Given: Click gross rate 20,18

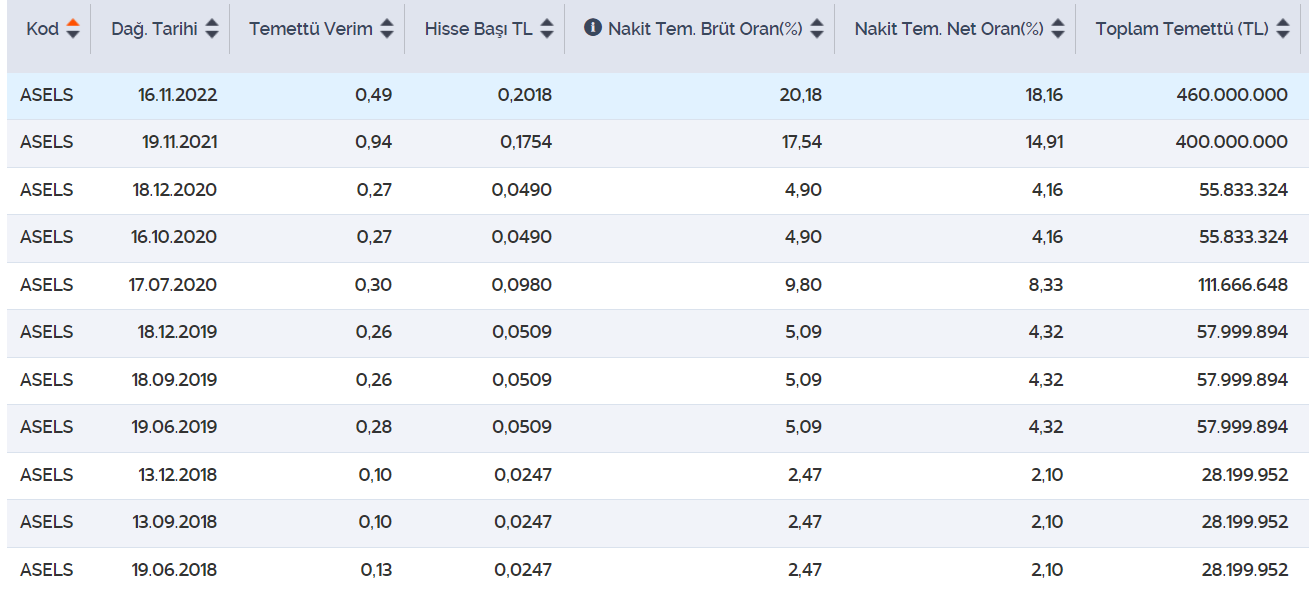Looking at the screenshot, I should click(800, 95).
